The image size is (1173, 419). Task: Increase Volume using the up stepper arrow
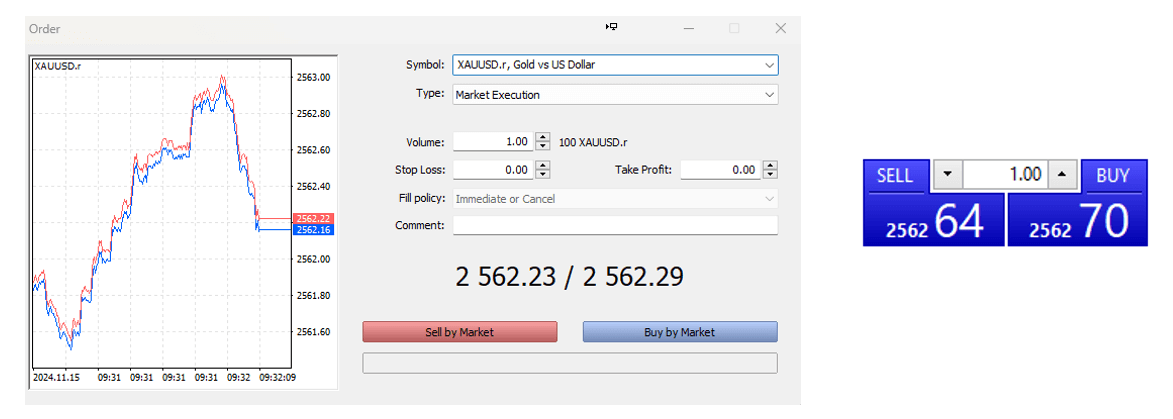[543, 138]
